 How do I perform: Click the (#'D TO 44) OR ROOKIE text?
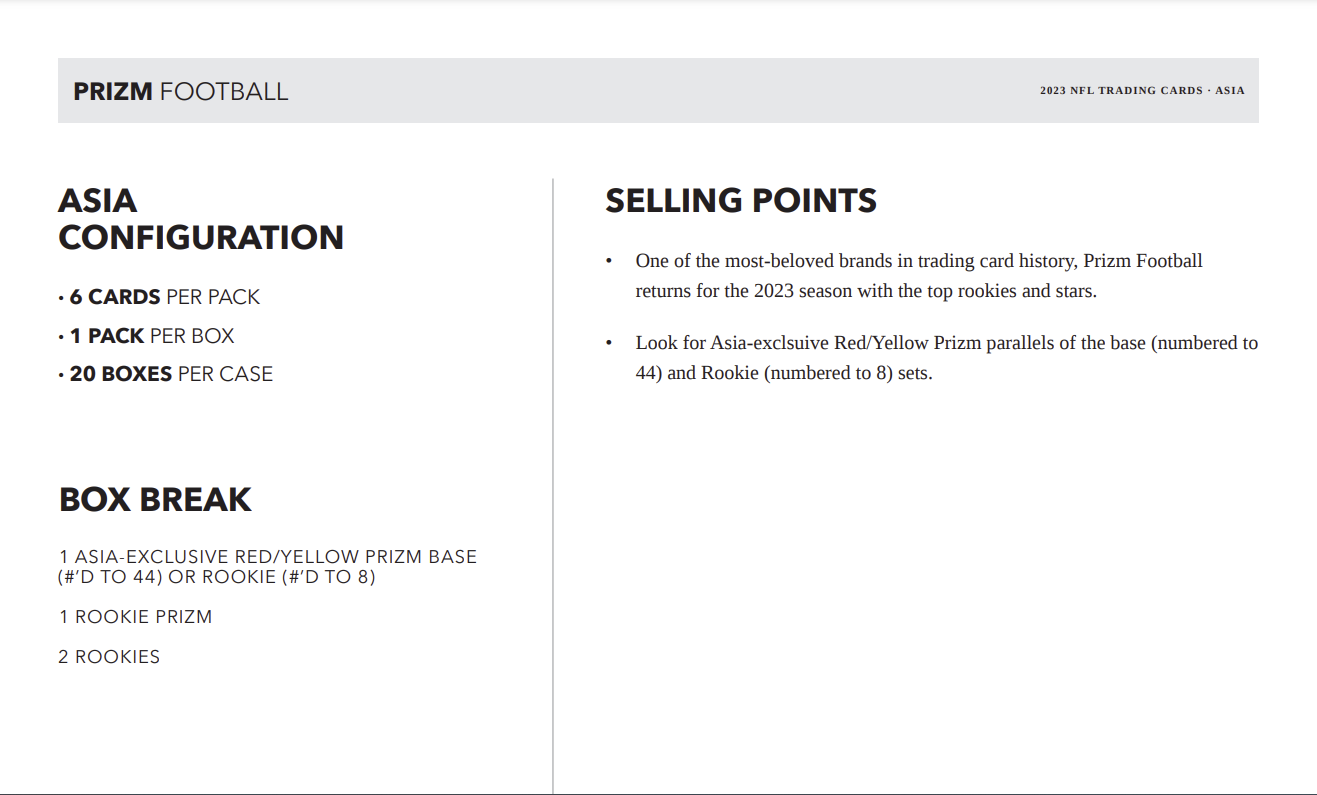pos(216,577)
